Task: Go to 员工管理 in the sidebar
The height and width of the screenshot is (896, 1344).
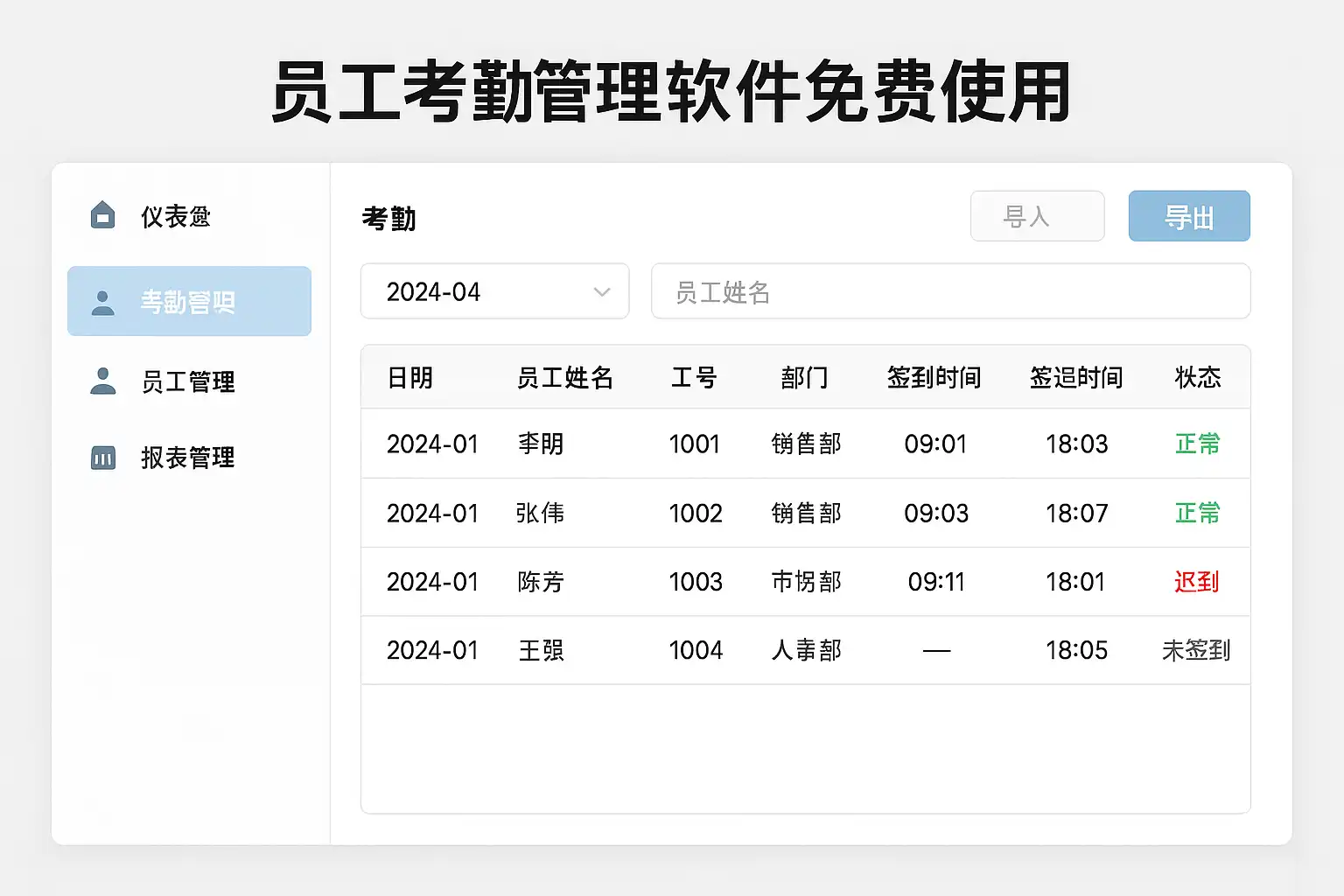Action: coord(187,381)
